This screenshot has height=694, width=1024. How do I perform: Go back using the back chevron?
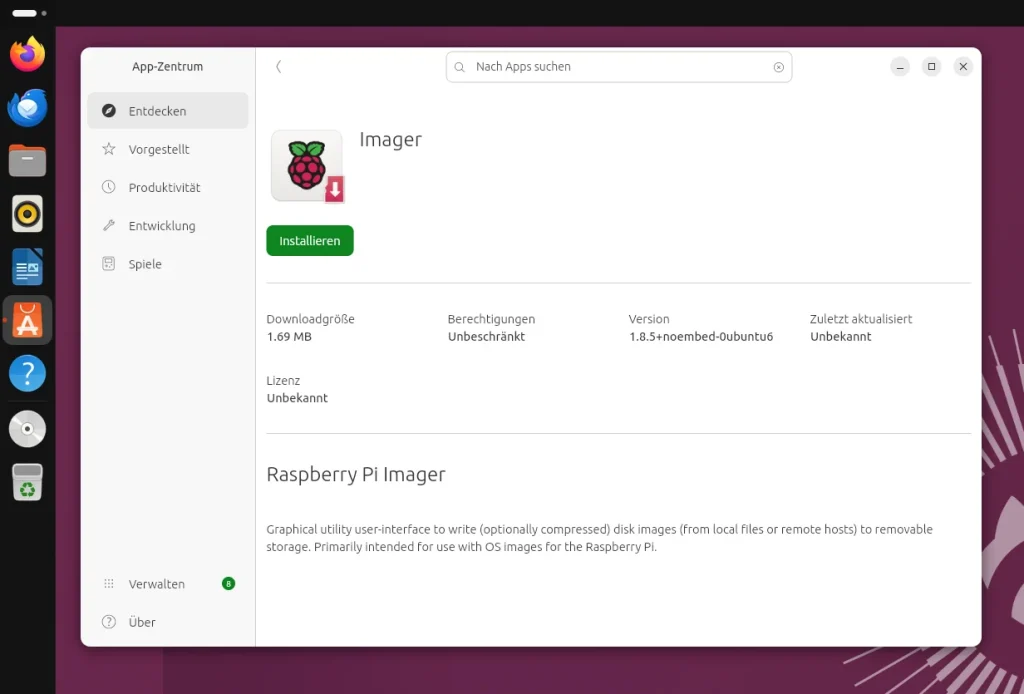point(278,67)
